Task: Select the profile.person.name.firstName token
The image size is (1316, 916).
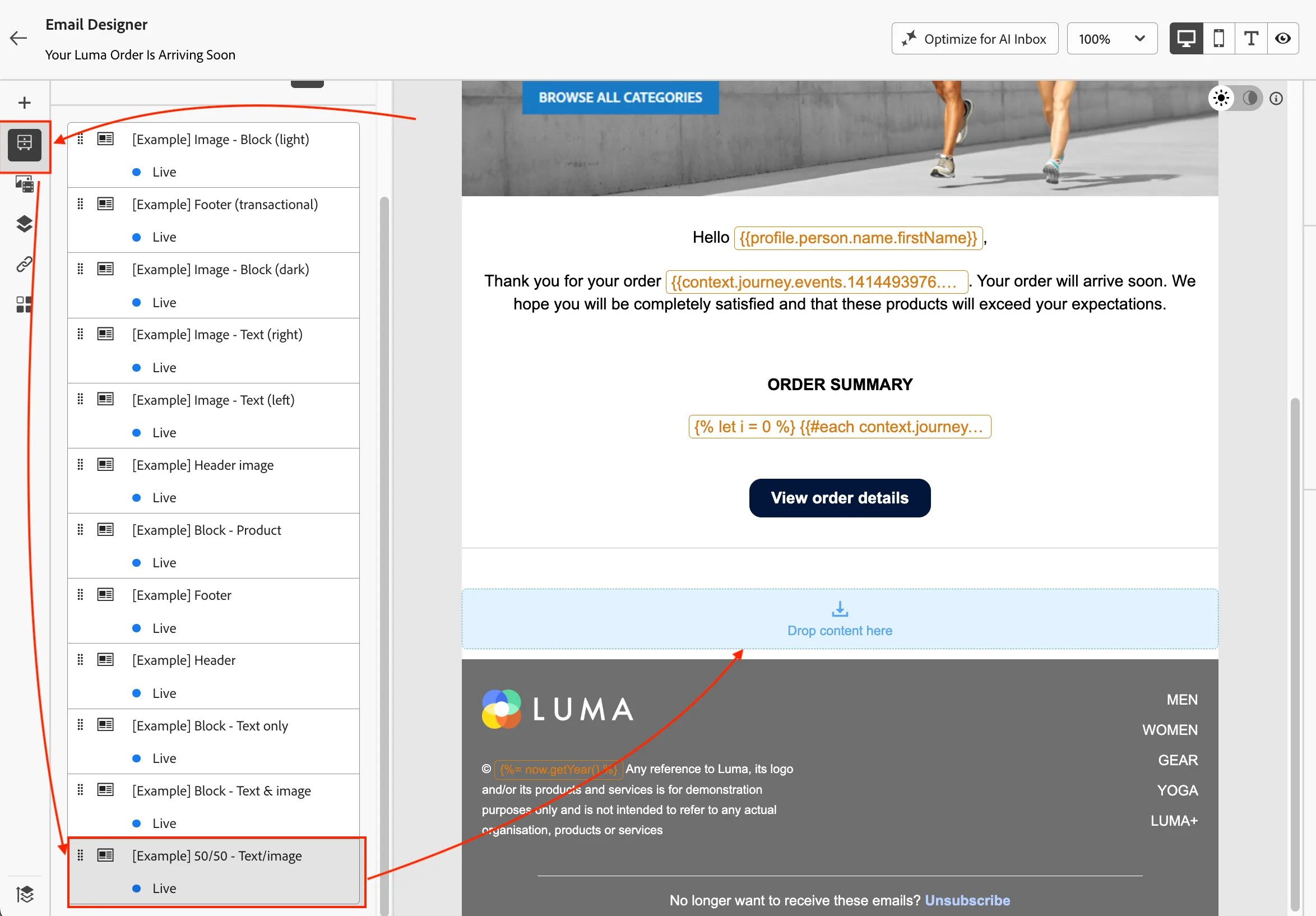Action: (x=858, y=238)
